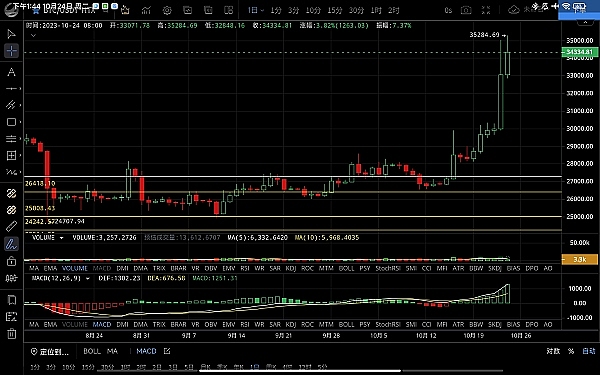Click the scroll-up chevron at top right
Screen dimensions: 600x375
(x=585, y=23)
